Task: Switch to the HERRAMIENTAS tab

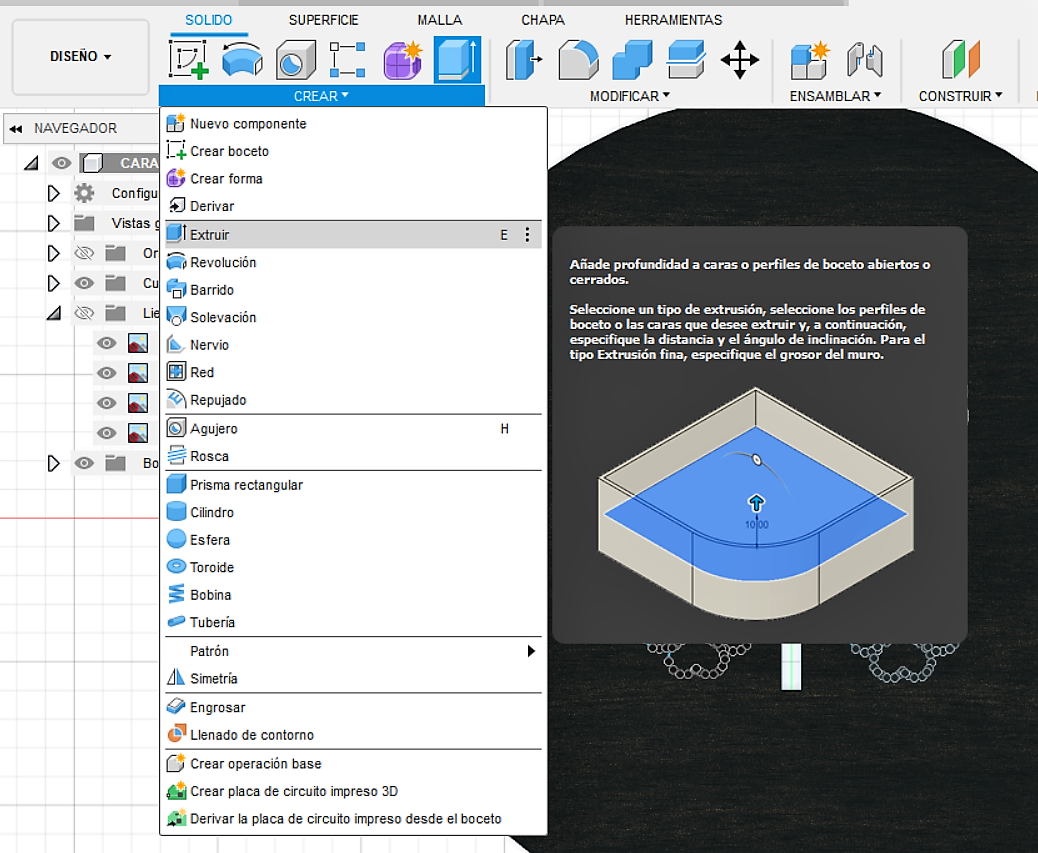Action: pyautogui.click(x=673, y=21)
